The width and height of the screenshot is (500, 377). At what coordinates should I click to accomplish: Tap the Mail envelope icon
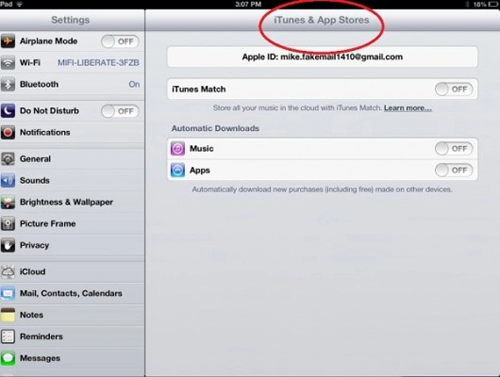pos(8,293)
